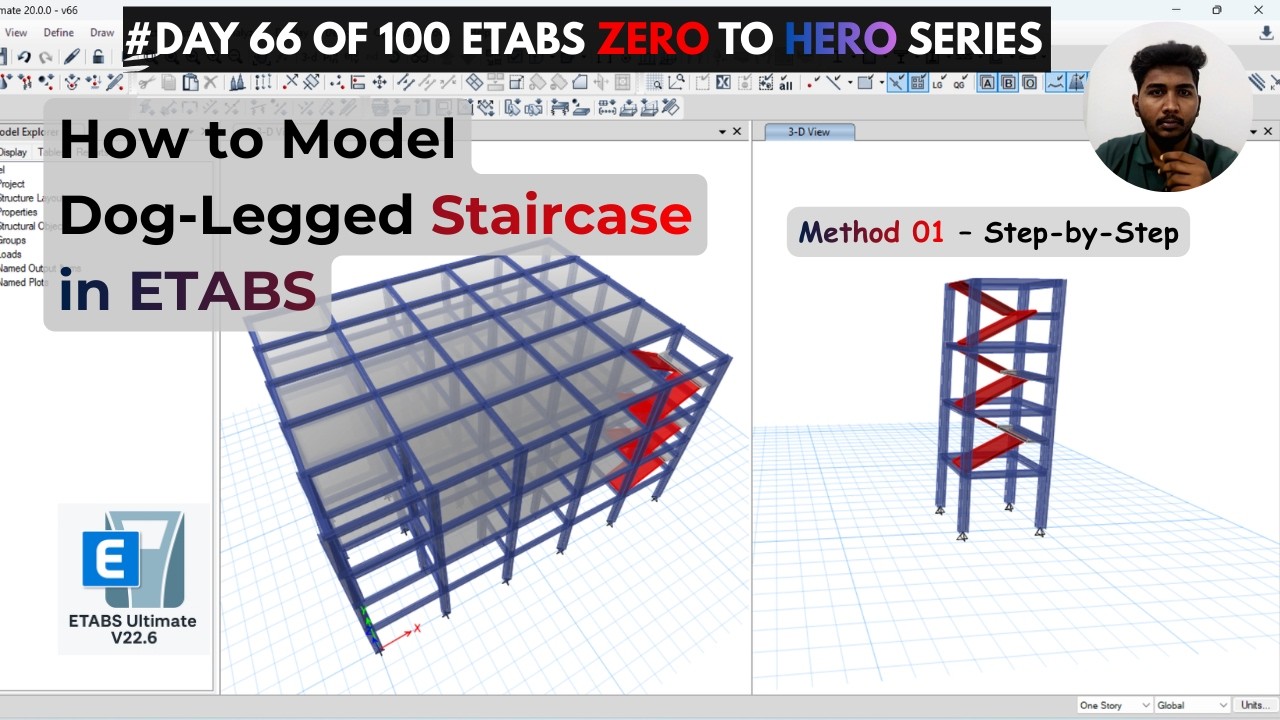Click the pencil-and-dots draw joint icon

pyautogui.click(x=114, y=83)
